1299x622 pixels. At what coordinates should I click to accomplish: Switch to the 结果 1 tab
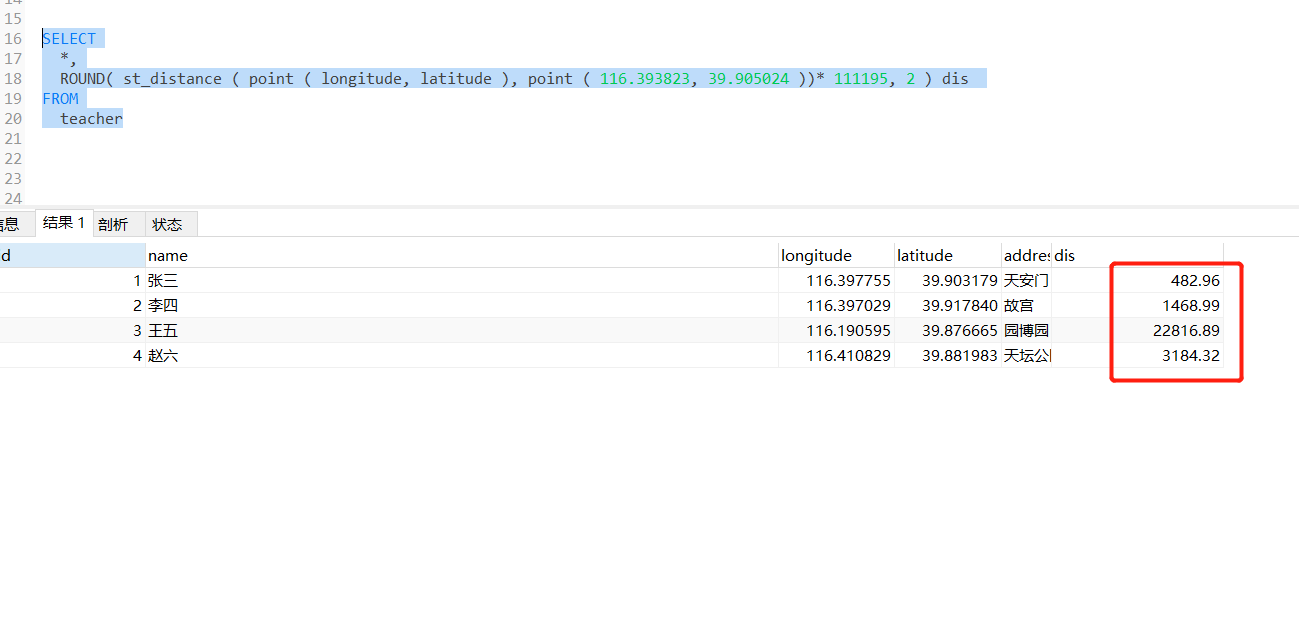(64, 223)
